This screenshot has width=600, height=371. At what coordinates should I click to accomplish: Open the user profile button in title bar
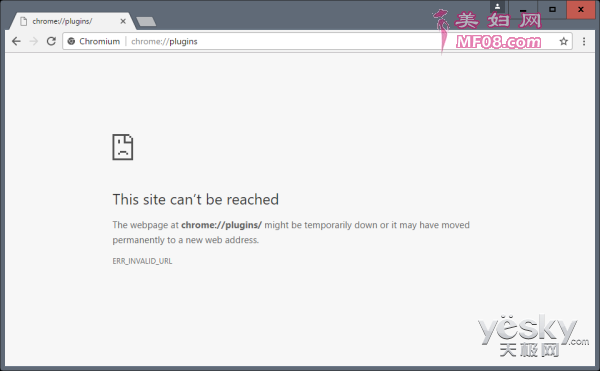click(497, 7)
